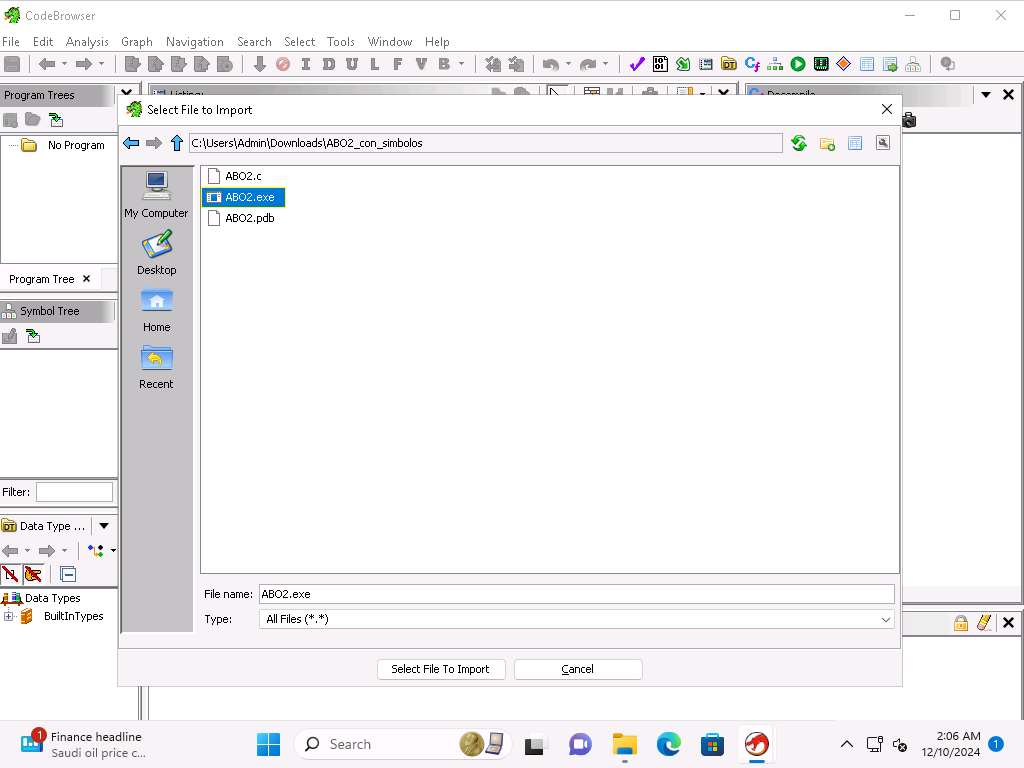Toggle filter pointers in Data Type Manager
This screenshot has width=1024, height=768.
(x=33, y=574)
